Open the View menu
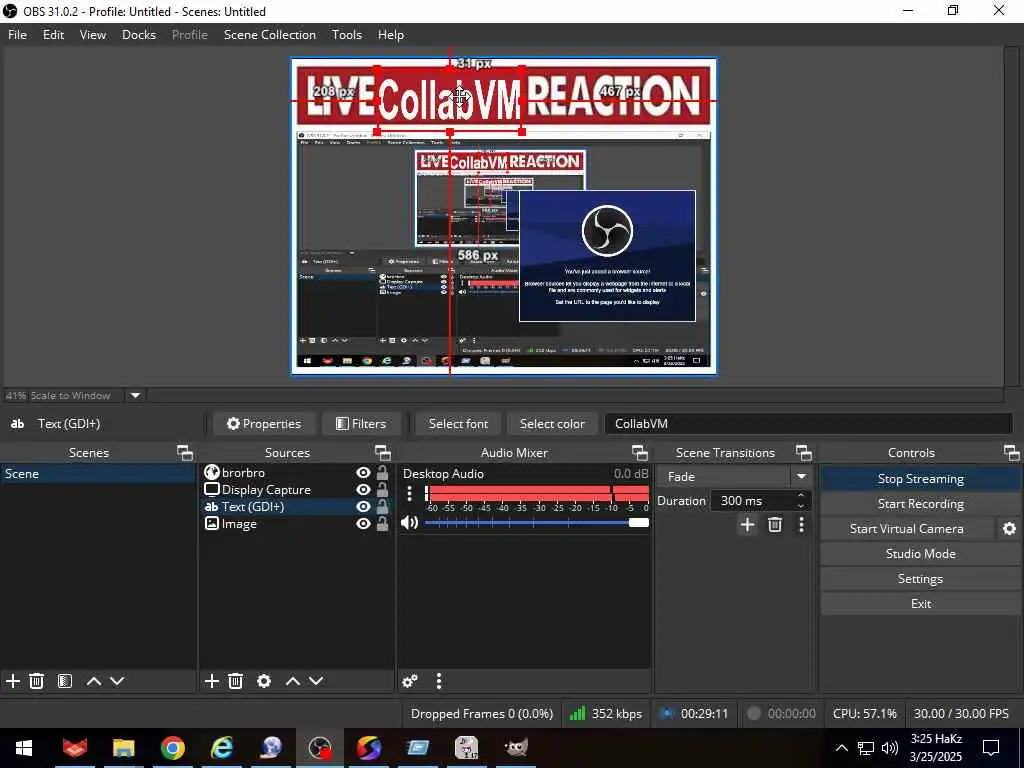 93,35
